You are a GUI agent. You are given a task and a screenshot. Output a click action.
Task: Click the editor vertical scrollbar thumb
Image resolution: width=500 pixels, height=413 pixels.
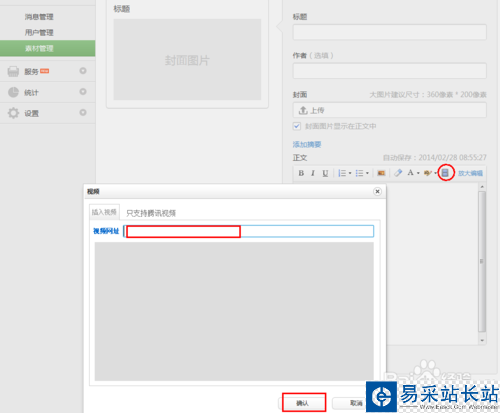[482, 261]
